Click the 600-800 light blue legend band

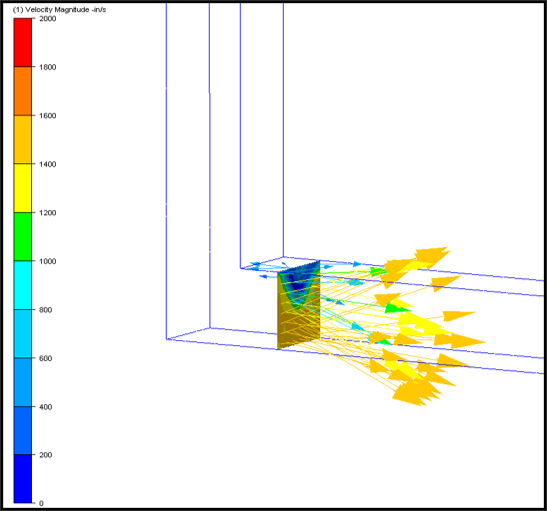tap(23, 333)
